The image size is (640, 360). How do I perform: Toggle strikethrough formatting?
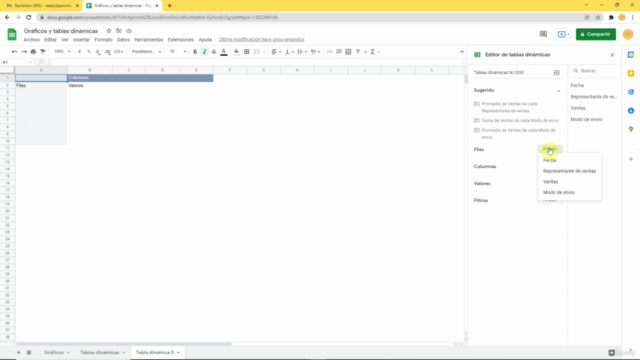point(214,52)
